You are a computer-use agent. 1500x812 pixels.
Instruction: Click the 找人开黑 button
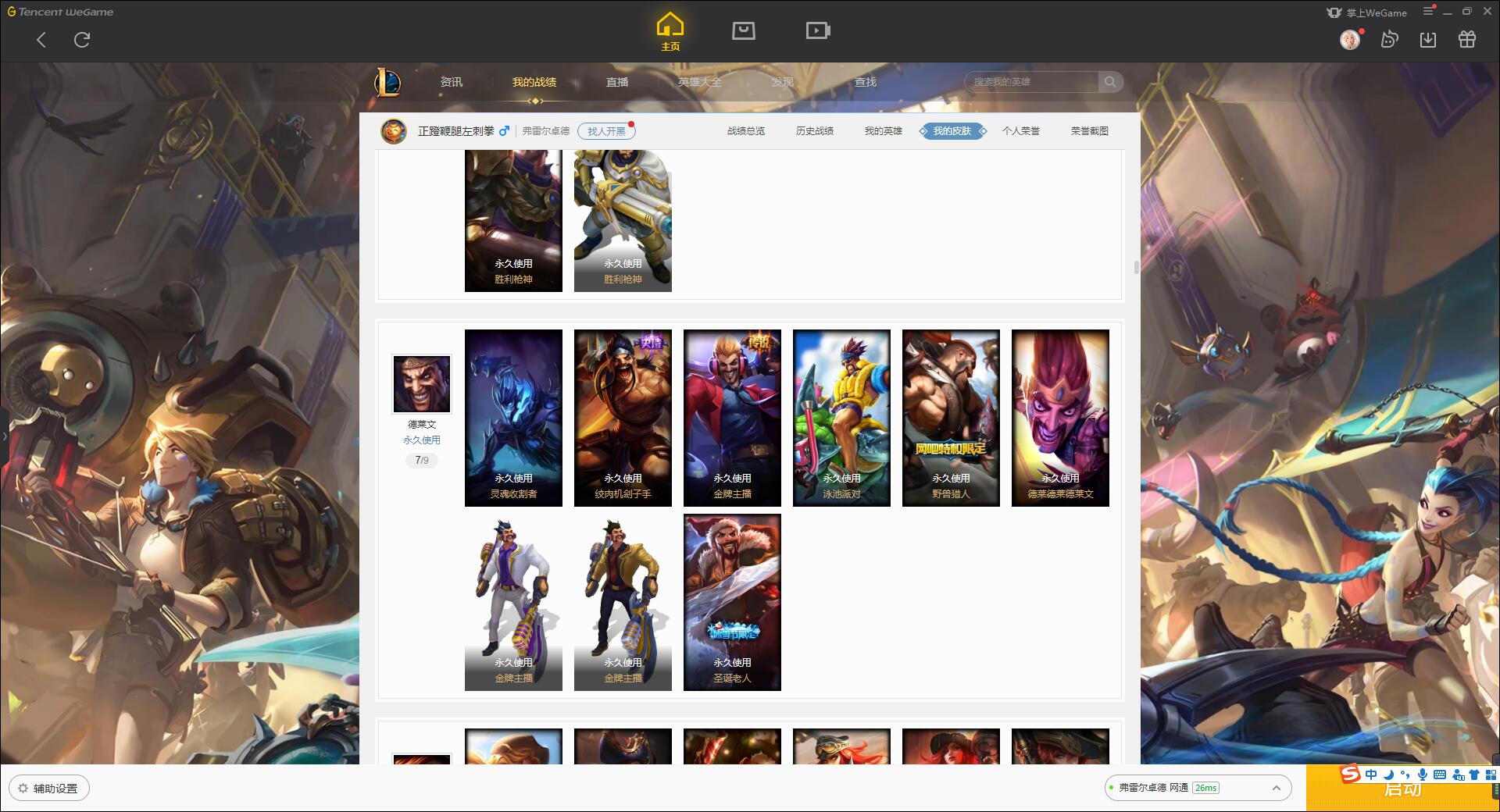[606, 131]
